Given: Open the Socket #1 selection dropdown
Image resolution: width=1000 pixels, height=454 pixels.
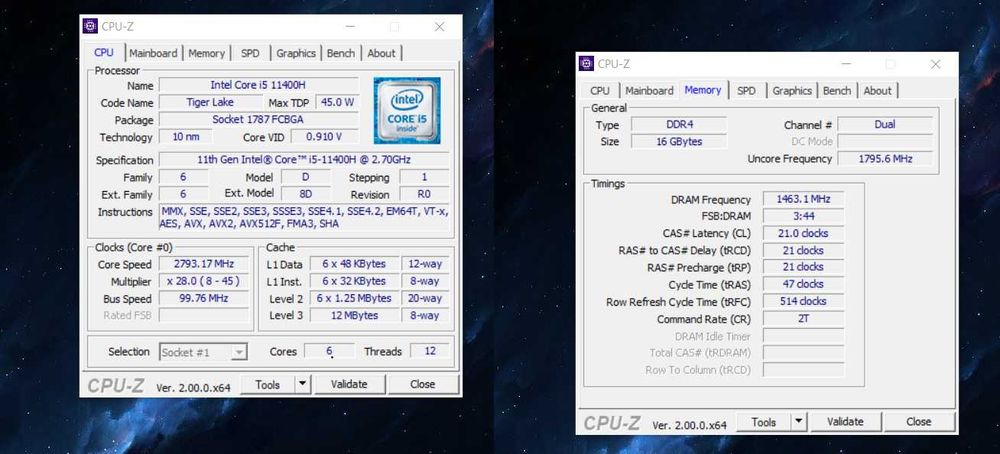Looking at the screenshot, I should 203,351.
